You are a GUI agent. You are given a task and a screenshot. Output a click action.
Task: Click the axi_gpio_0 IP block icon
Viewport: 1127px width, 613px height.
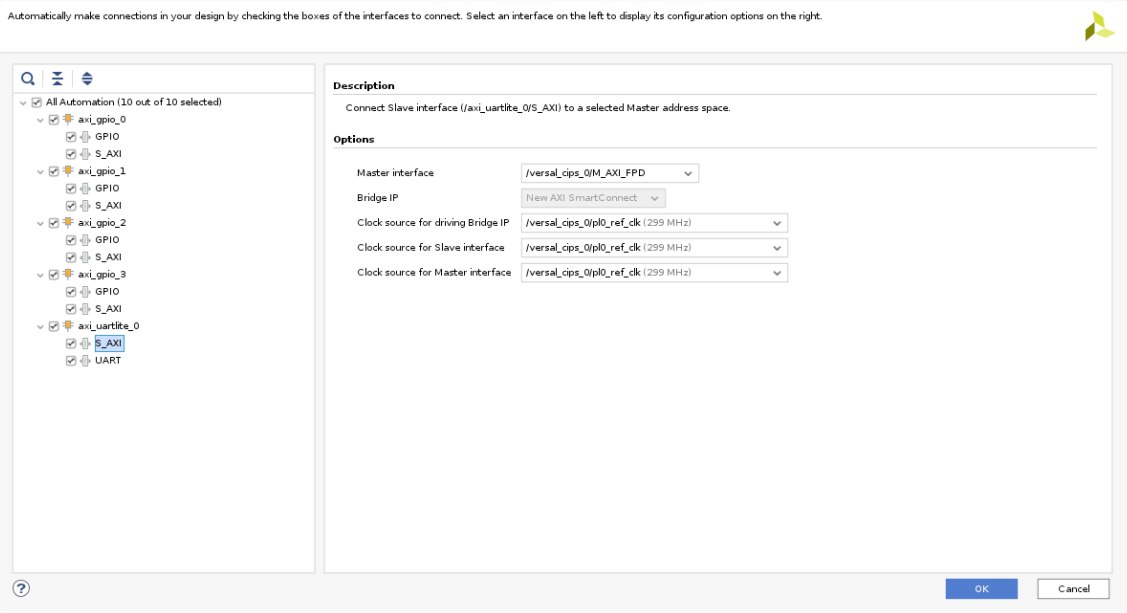click(x=69, y=120)
